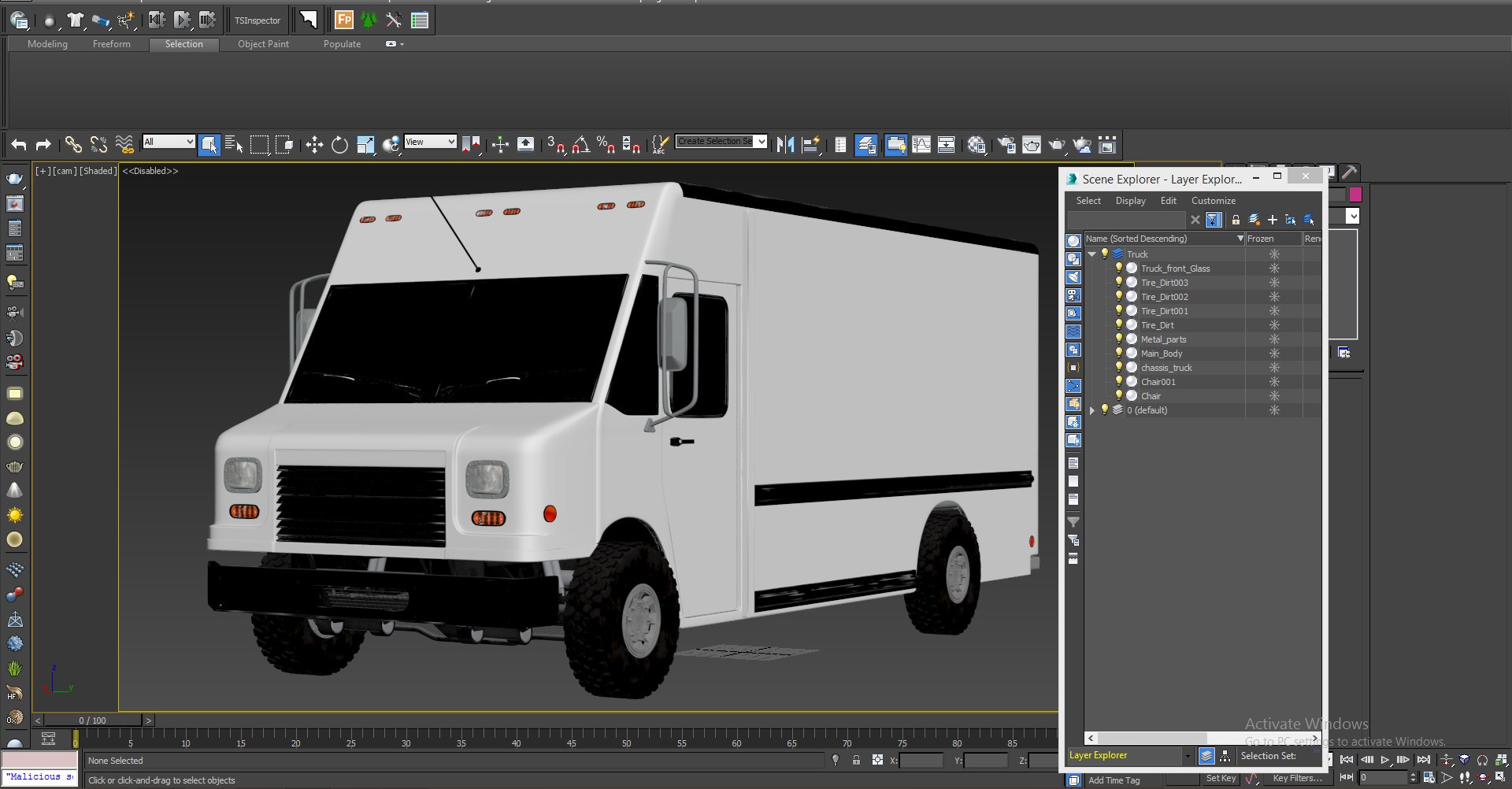The image size is (1512, 789).
Task: Toggle Spinner Snap
Action: [x=631, y=144]
